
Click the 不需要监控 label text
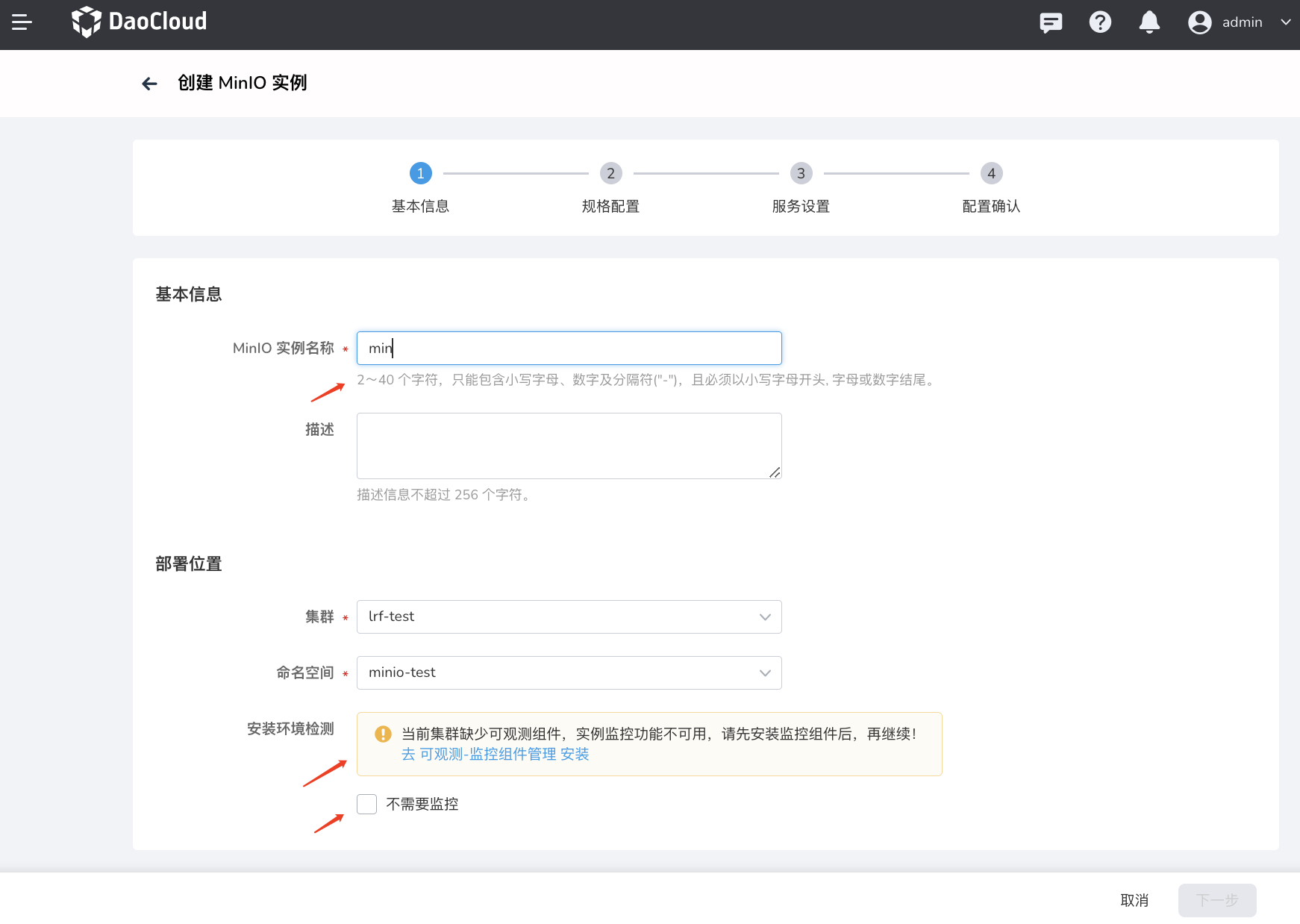[x=422, y=805]
